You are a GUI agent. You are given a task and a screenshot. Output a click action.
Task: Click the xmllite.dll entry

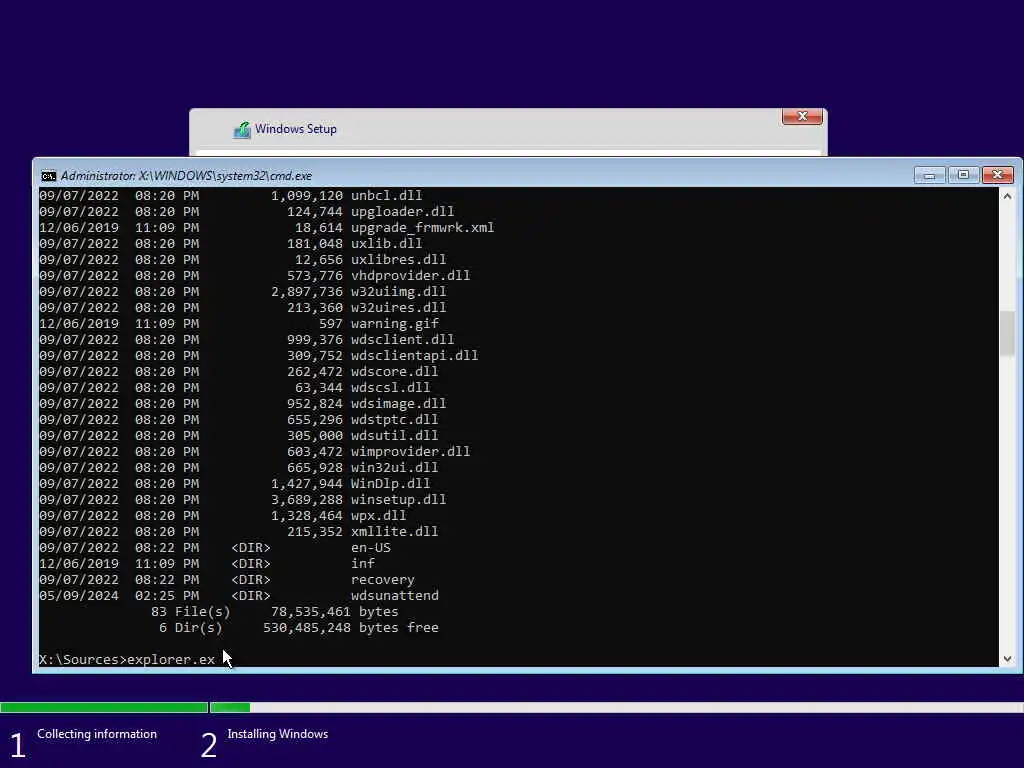394,532
